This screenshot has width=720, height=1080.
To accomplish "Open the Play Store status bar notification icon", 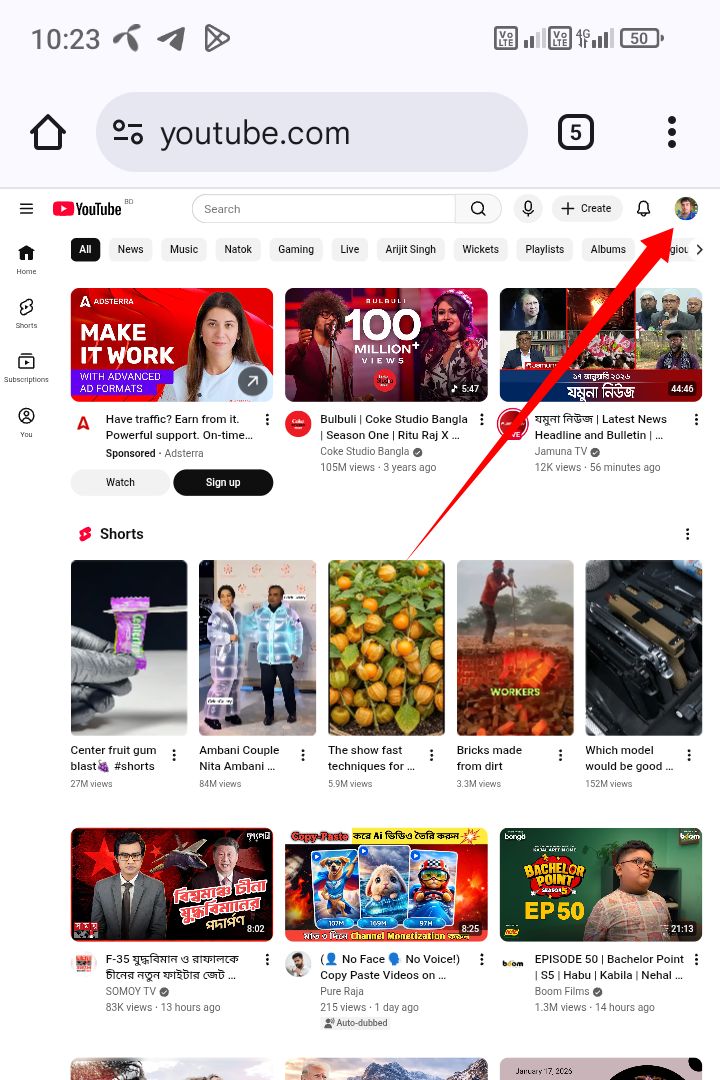I will coord(216,39).
